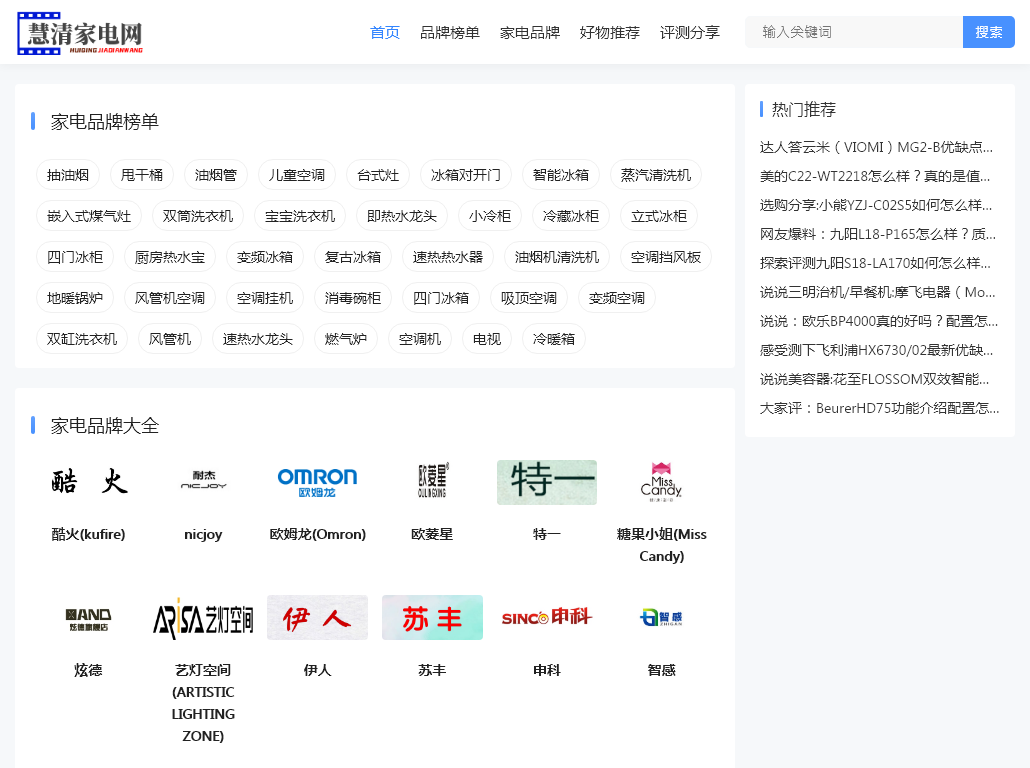Open the 小冷柜 tag
This screenshot has height=768, width=1030.
[490, 216]
